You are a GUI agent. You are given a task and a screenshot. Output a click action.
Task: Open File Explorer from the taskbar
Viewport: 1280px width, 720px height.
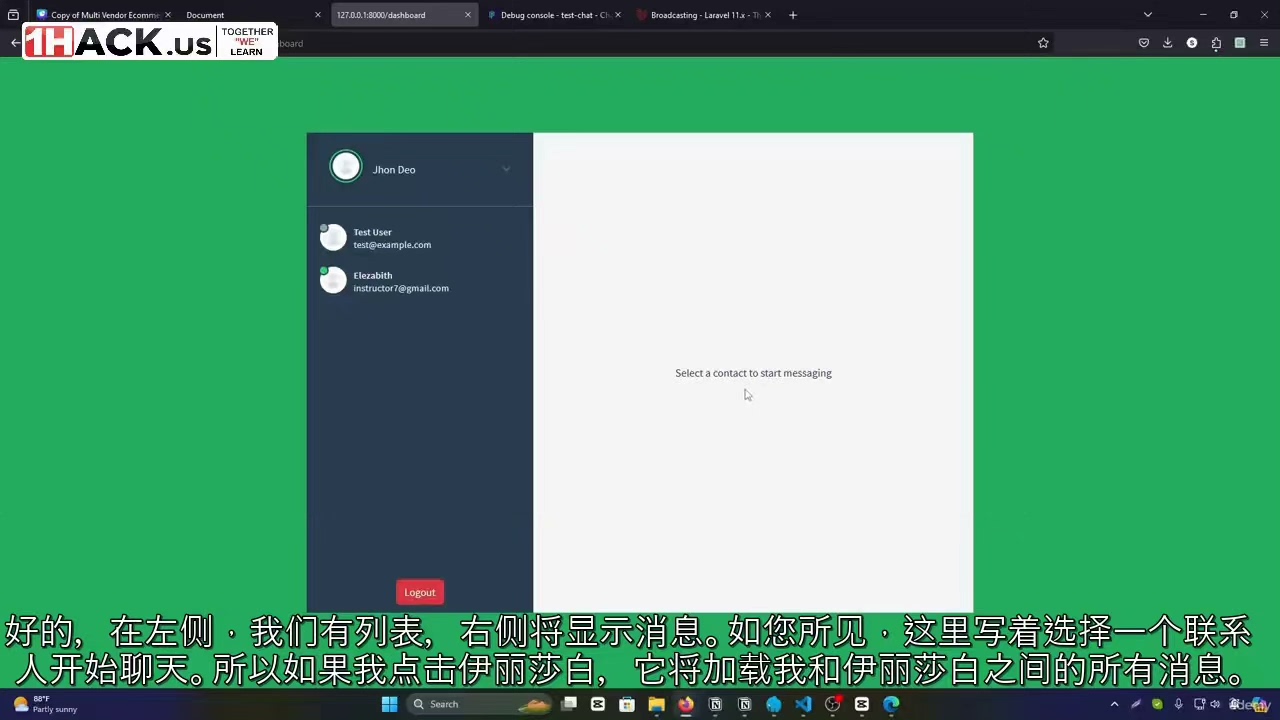[x=656, y=704]
